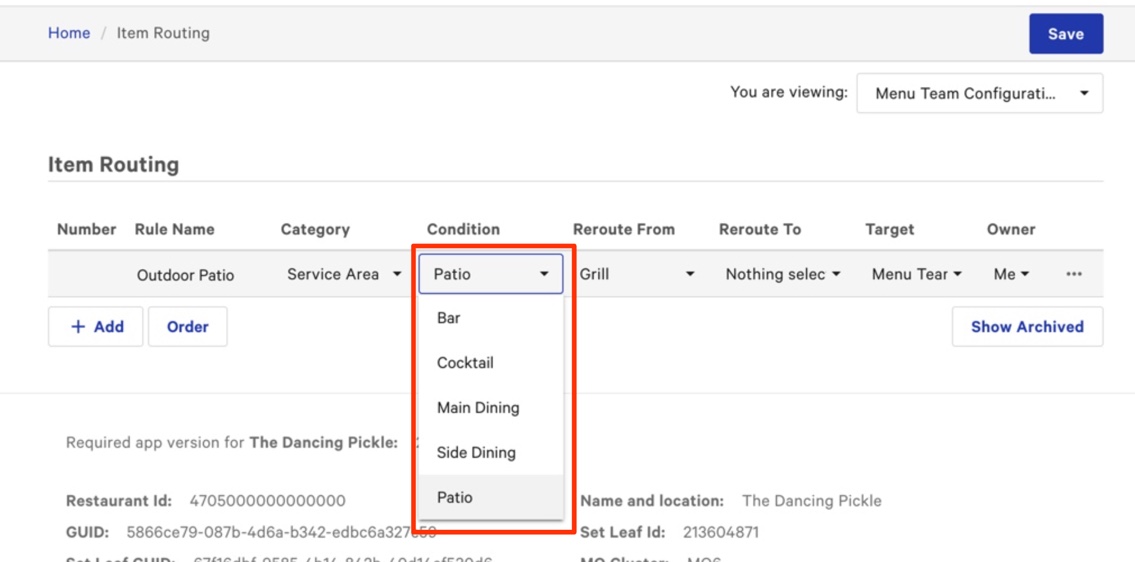Choose Main Dining in the dropdown list

[477, 408]
